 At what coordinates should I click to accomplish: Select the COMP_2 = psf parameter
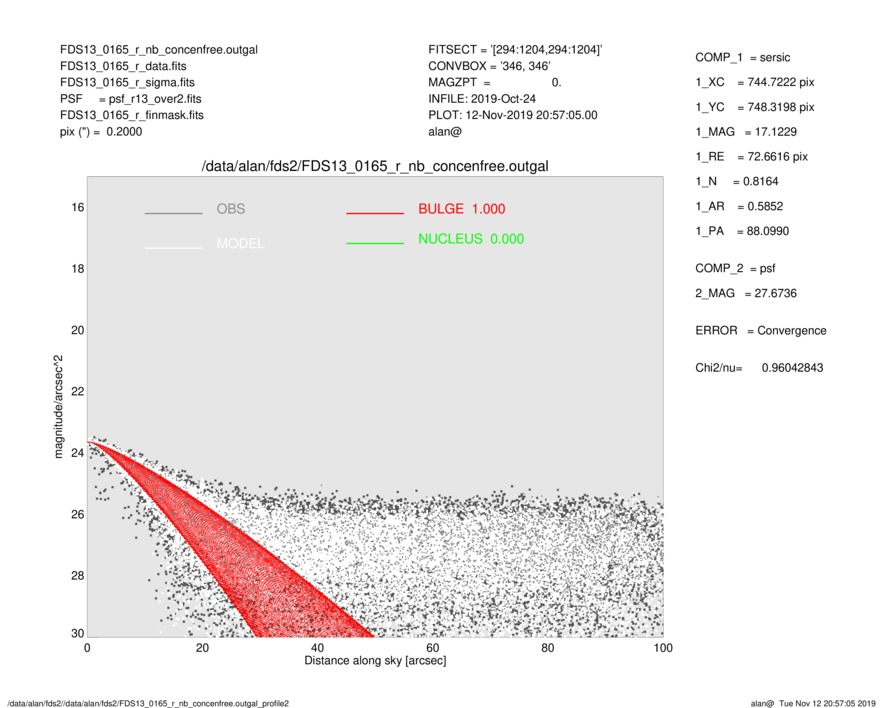click(738, 268)
